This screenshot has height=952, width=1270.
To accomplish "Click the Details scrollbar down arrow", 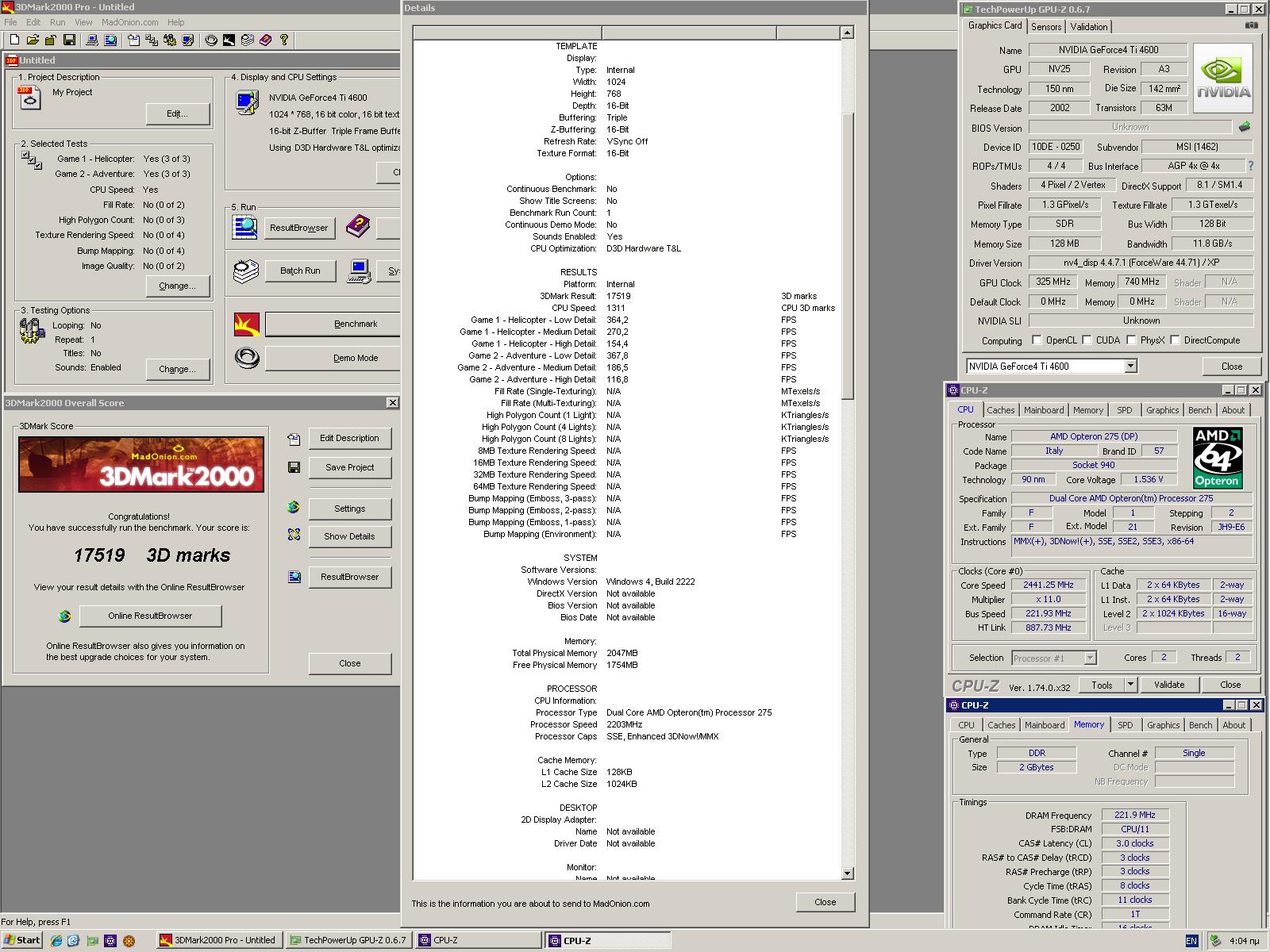I will (847, 873).
